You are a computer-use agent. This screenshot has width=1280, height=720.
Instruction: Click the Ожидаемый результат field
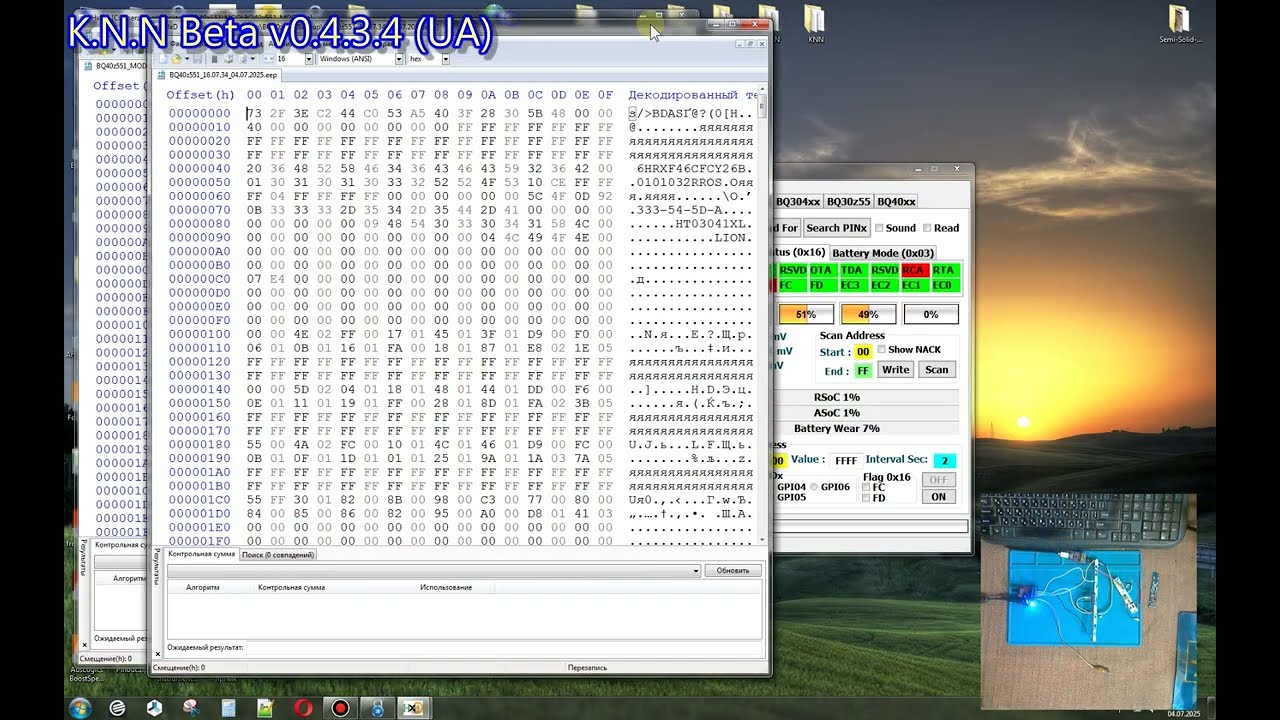click(505, 647)
